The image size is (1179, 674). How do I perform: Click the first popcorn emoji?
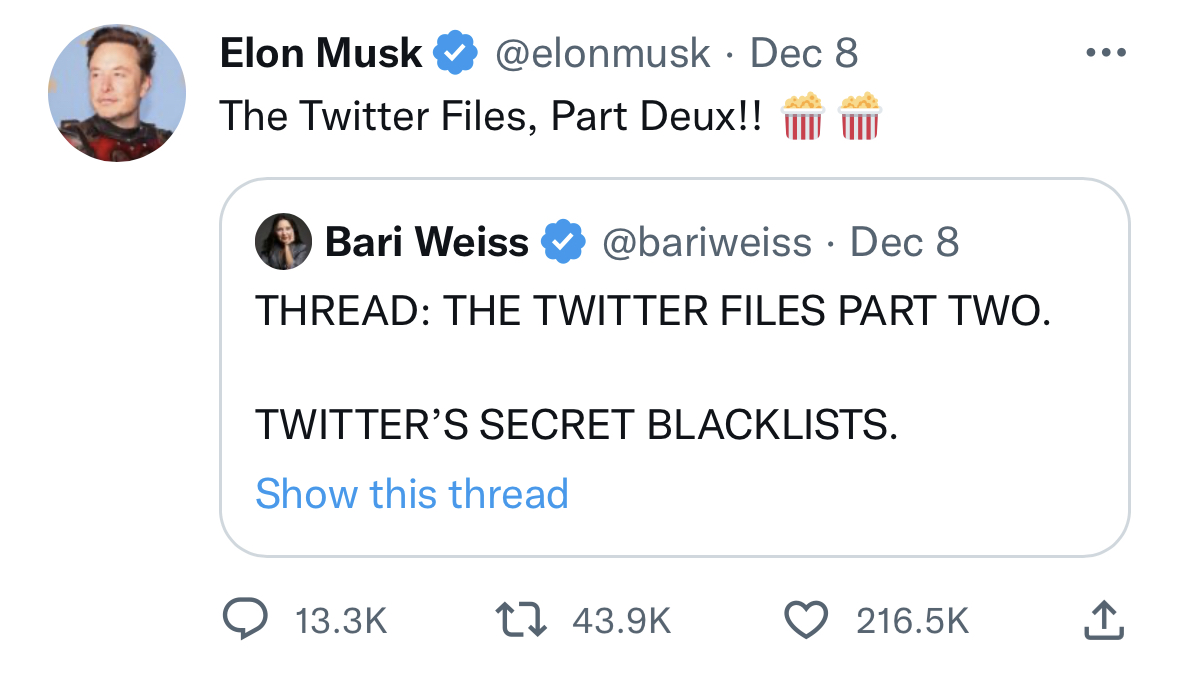click(x=800, y=116)
